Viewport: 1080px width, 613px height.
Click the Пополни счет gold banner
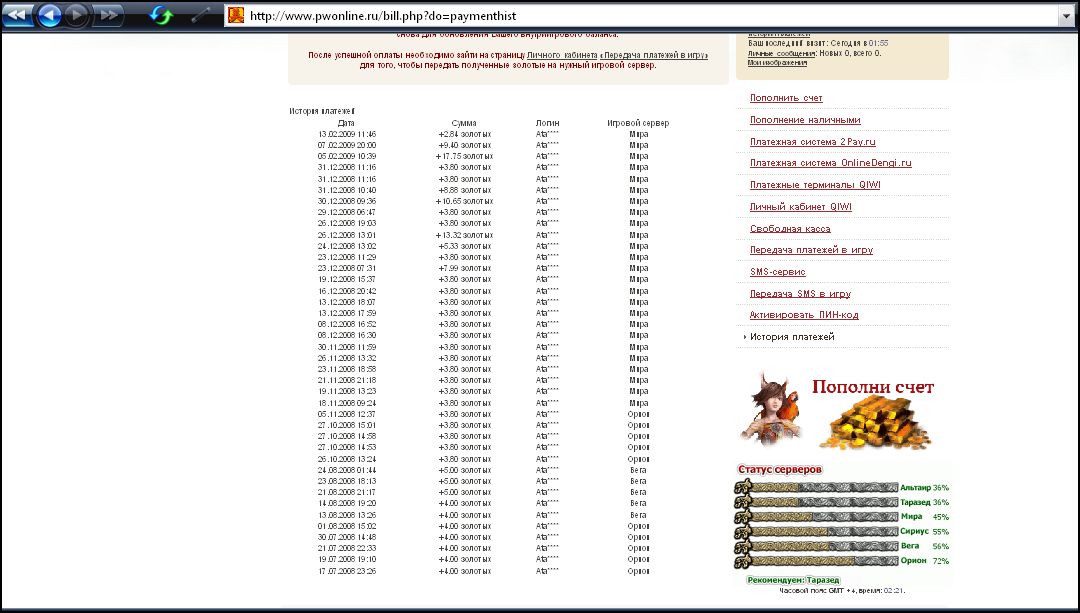(838, 411)
